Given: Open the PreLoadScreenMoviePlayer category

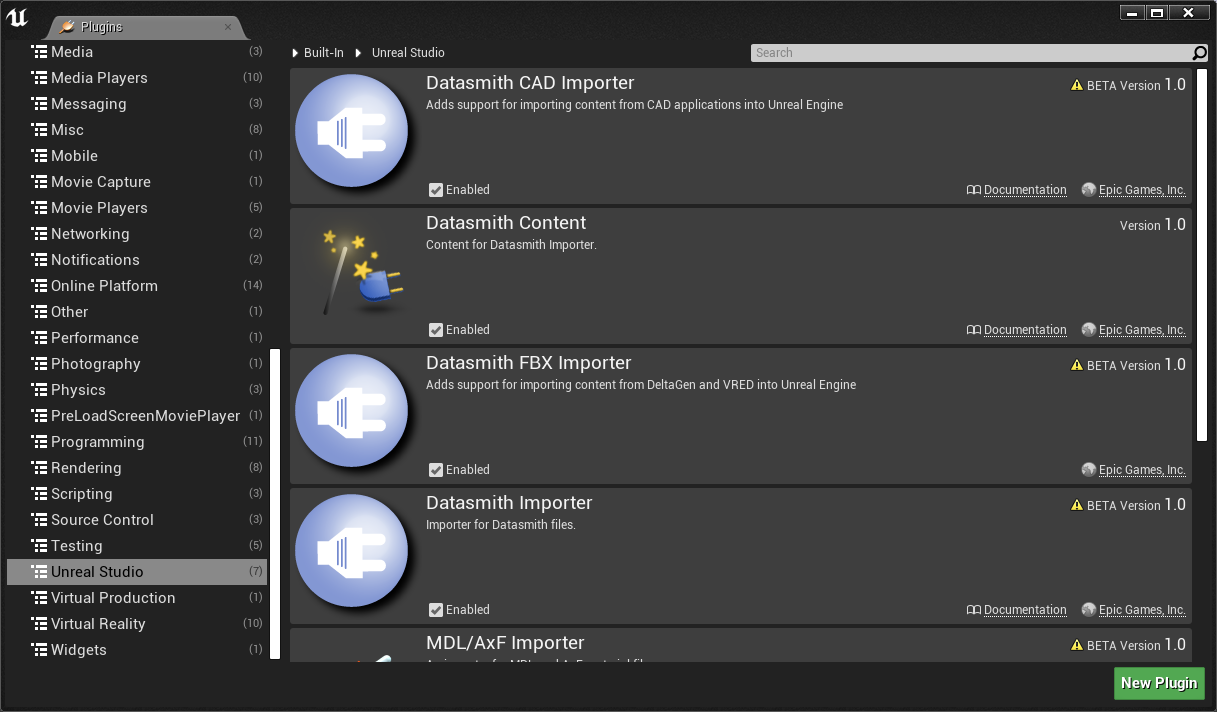Looking at the screenshot, I should (136, 416).
